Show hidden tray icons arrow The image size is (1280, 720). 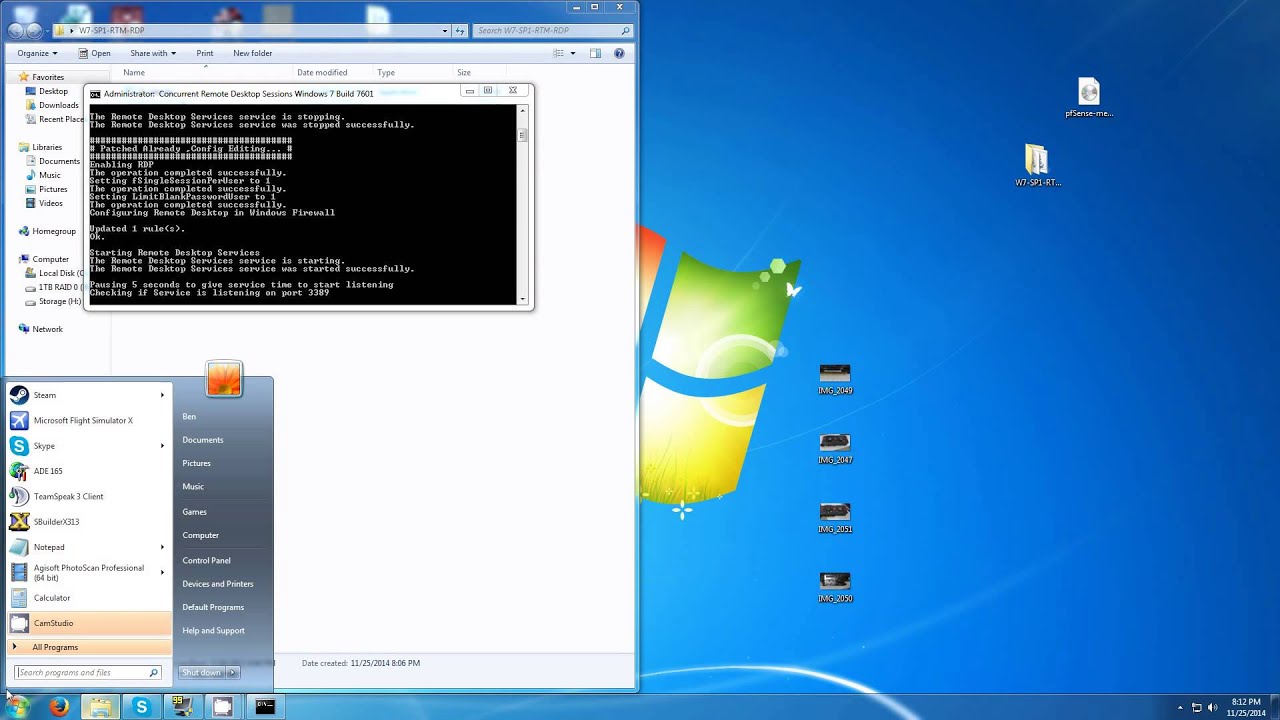[x=1180, y=707]
